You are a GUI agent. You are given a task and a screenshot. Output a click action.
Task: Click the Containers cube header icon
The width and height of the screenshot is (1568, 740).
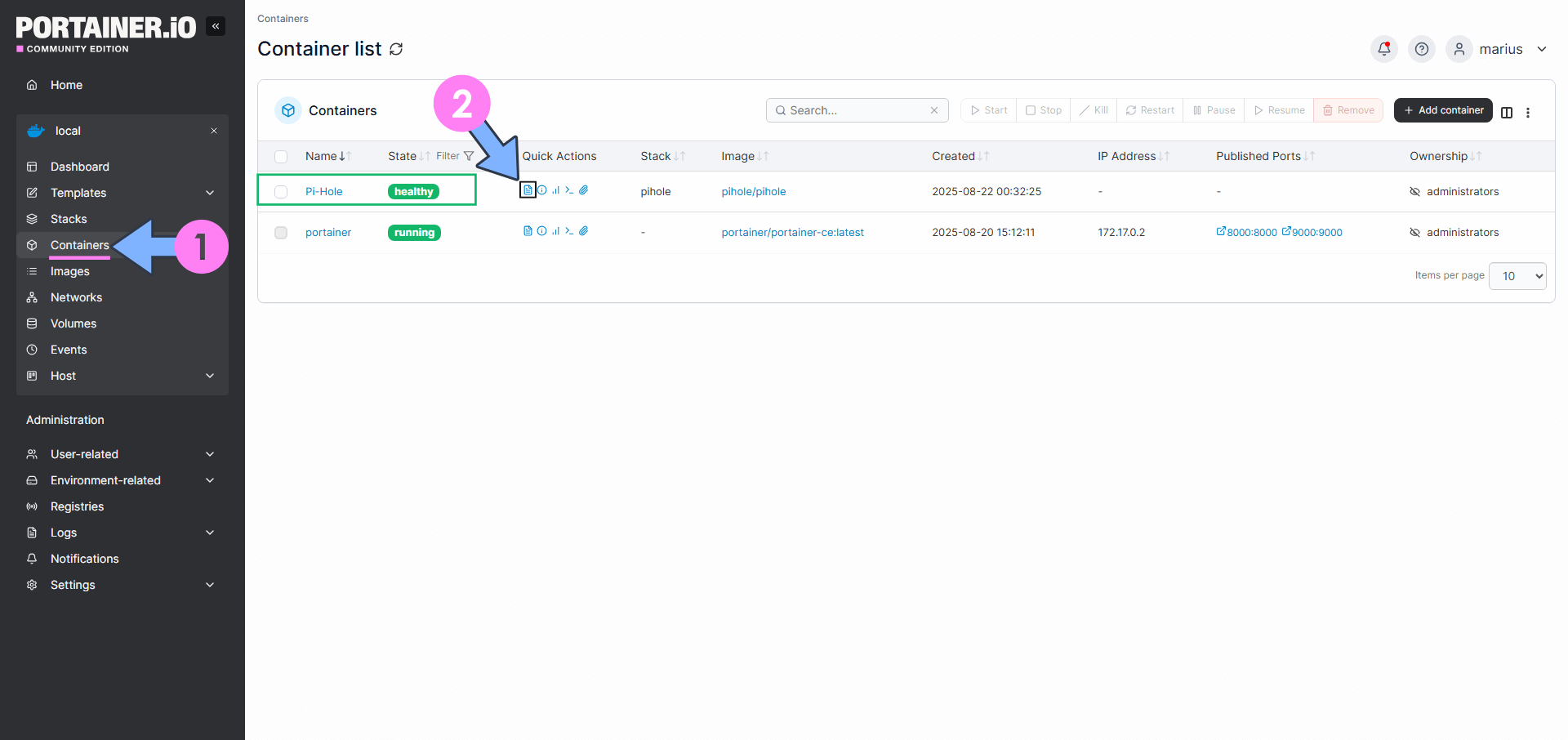[288, 110]
